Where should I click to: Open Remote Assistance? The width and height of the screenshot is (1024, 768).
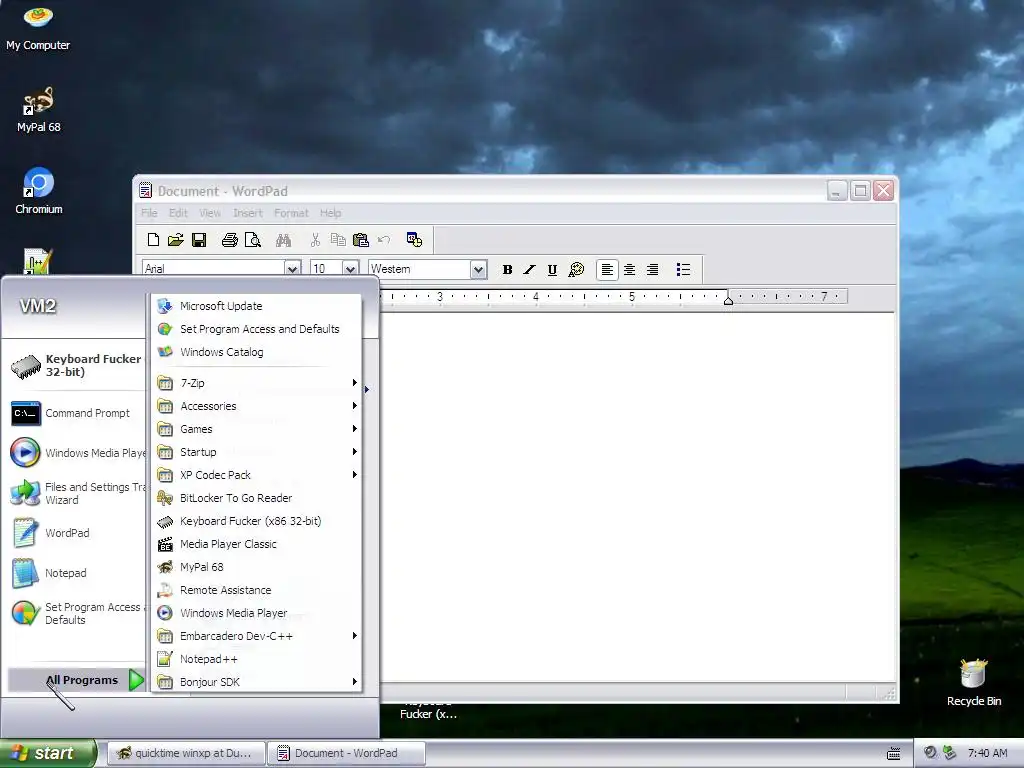pyautogui.click(x=256, y=590)
